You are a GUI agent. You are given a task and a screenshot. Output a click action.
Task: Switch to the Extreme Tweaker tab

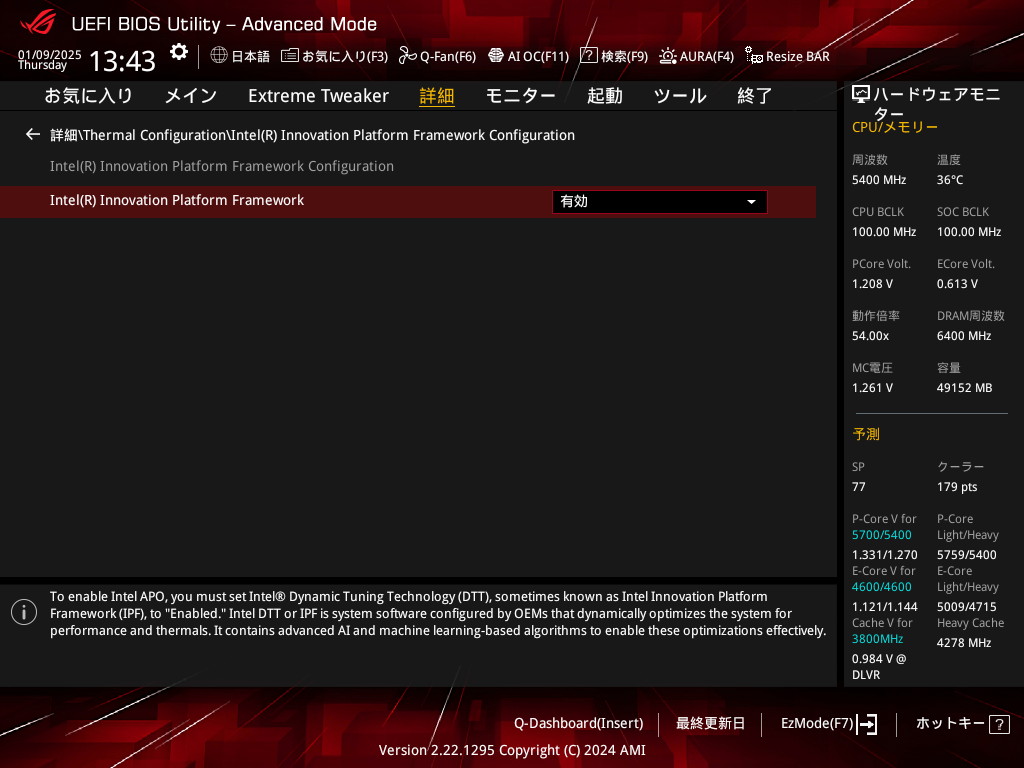pos(318,96)
